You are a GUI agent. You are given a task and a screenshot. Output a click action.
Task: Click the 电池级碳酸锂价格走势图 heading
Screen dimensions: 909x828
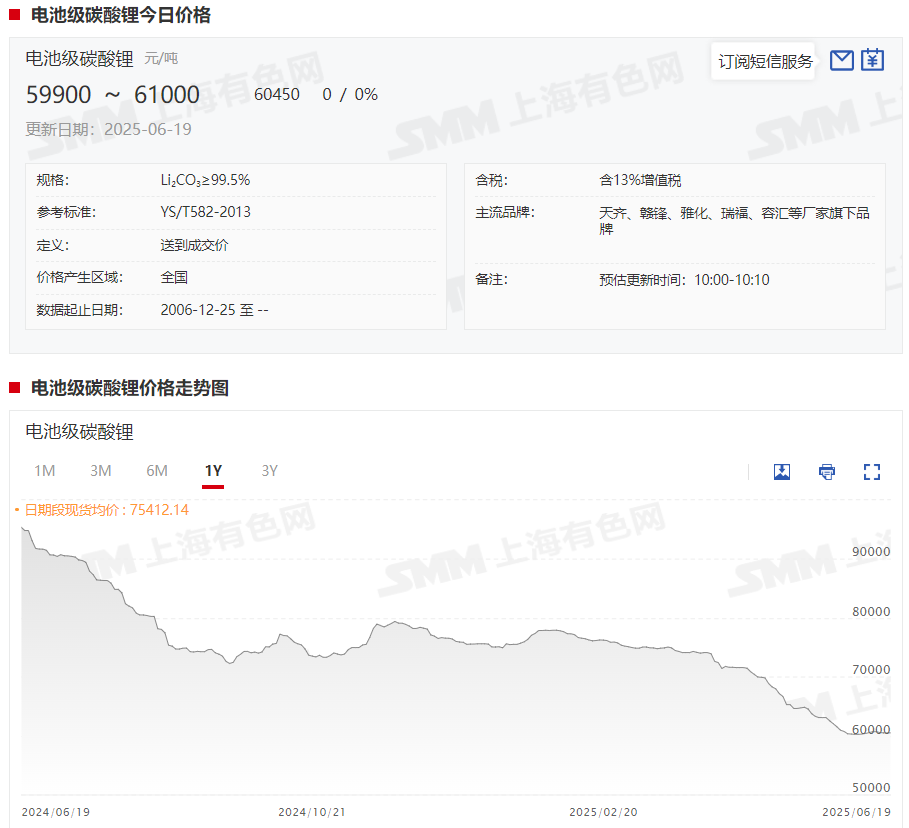tap(130, 388)
